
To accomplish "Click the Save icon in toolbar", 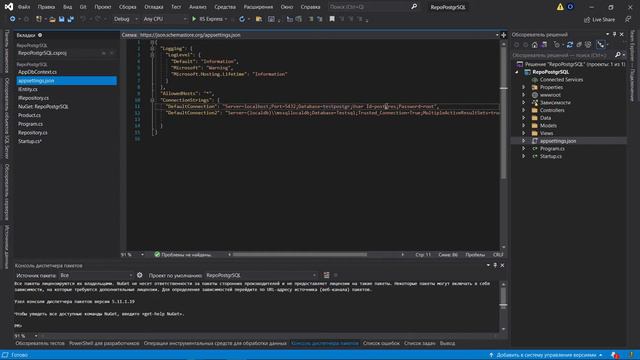I will click(62, 19).
